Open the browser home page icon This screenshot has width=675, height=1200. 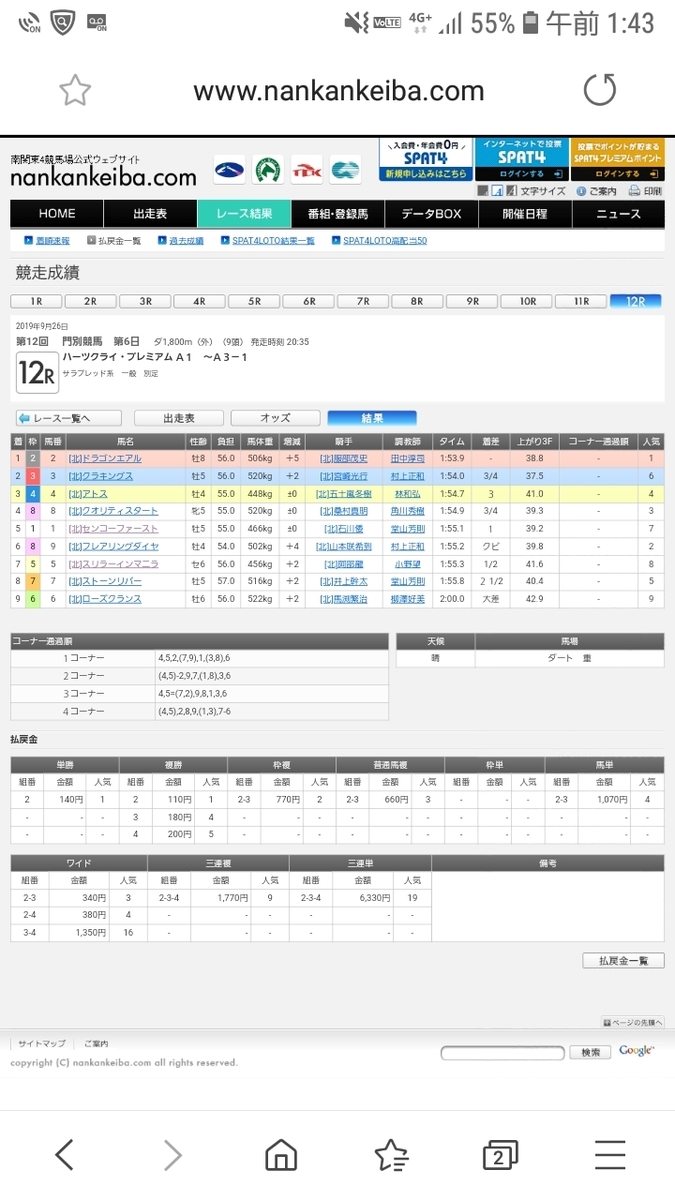click(281, 1155)
